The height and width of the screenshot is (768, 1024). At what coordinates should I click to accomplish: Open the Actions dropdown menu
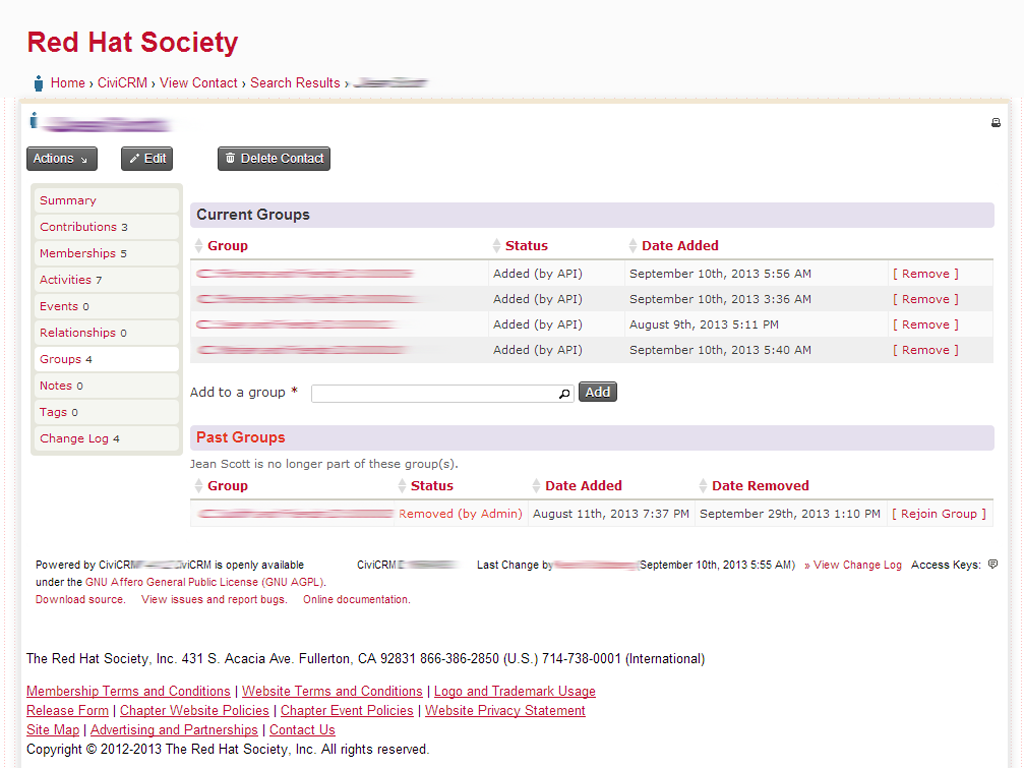tap(61, 158)
